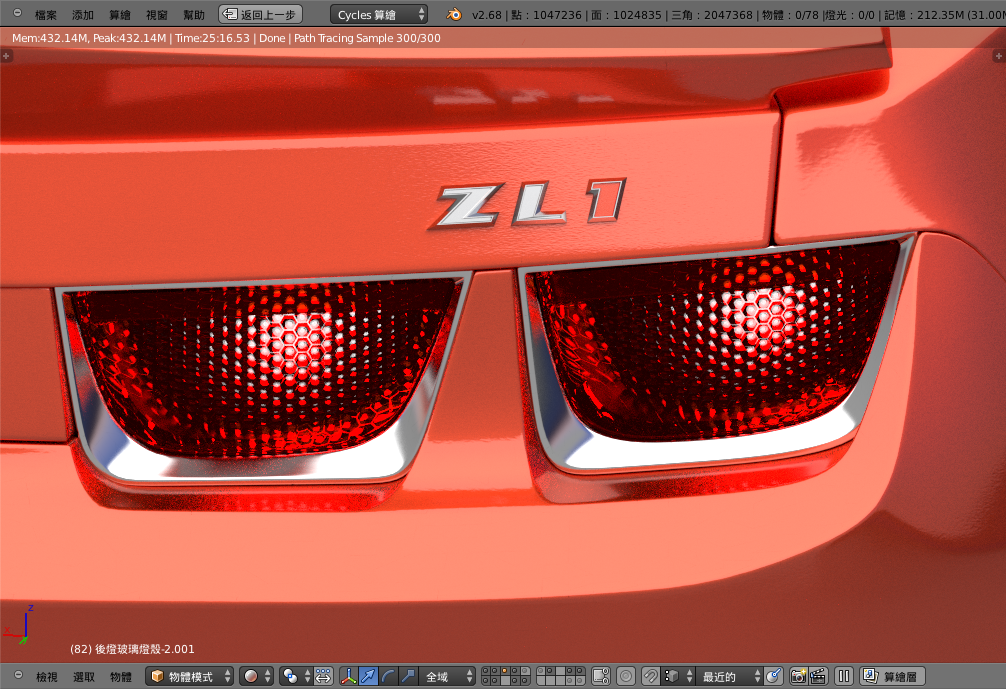Open the 檔案 file menu
This screenshot has width=1006, height=689.
tap(46, 15)
